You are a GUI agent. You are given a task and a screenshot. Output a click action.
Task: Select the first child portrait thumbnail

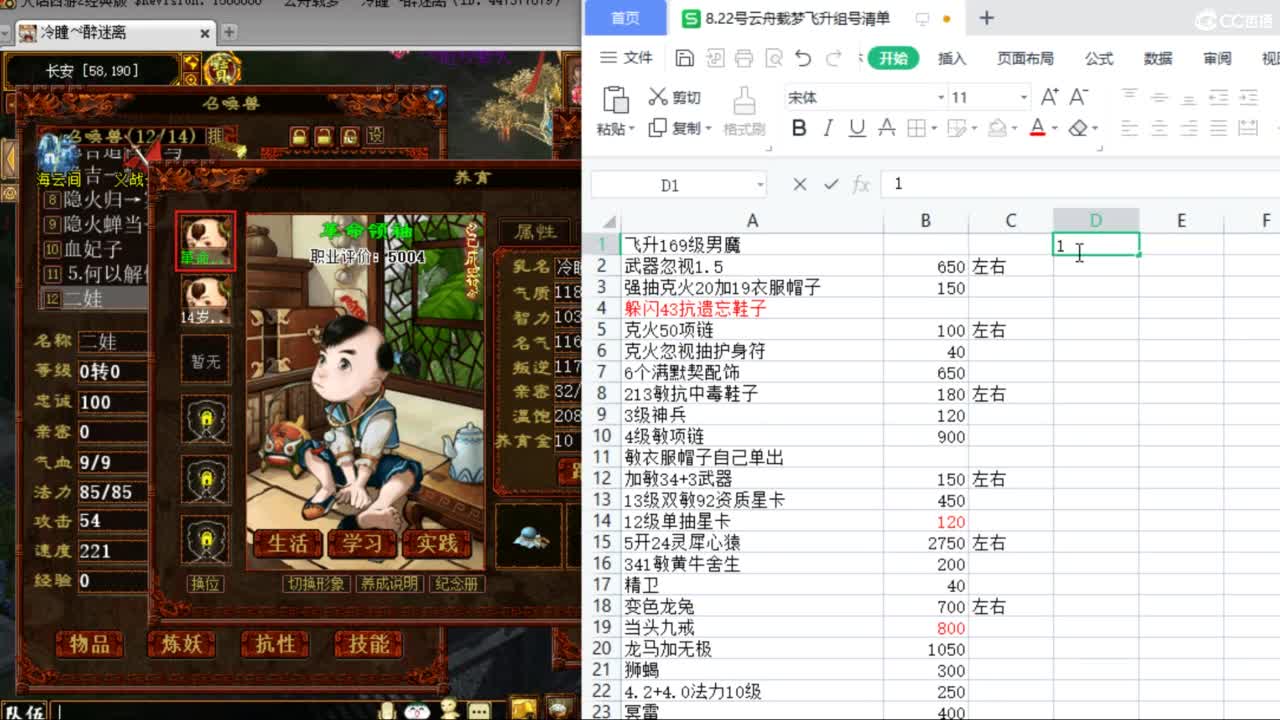(x=206, y=241)
